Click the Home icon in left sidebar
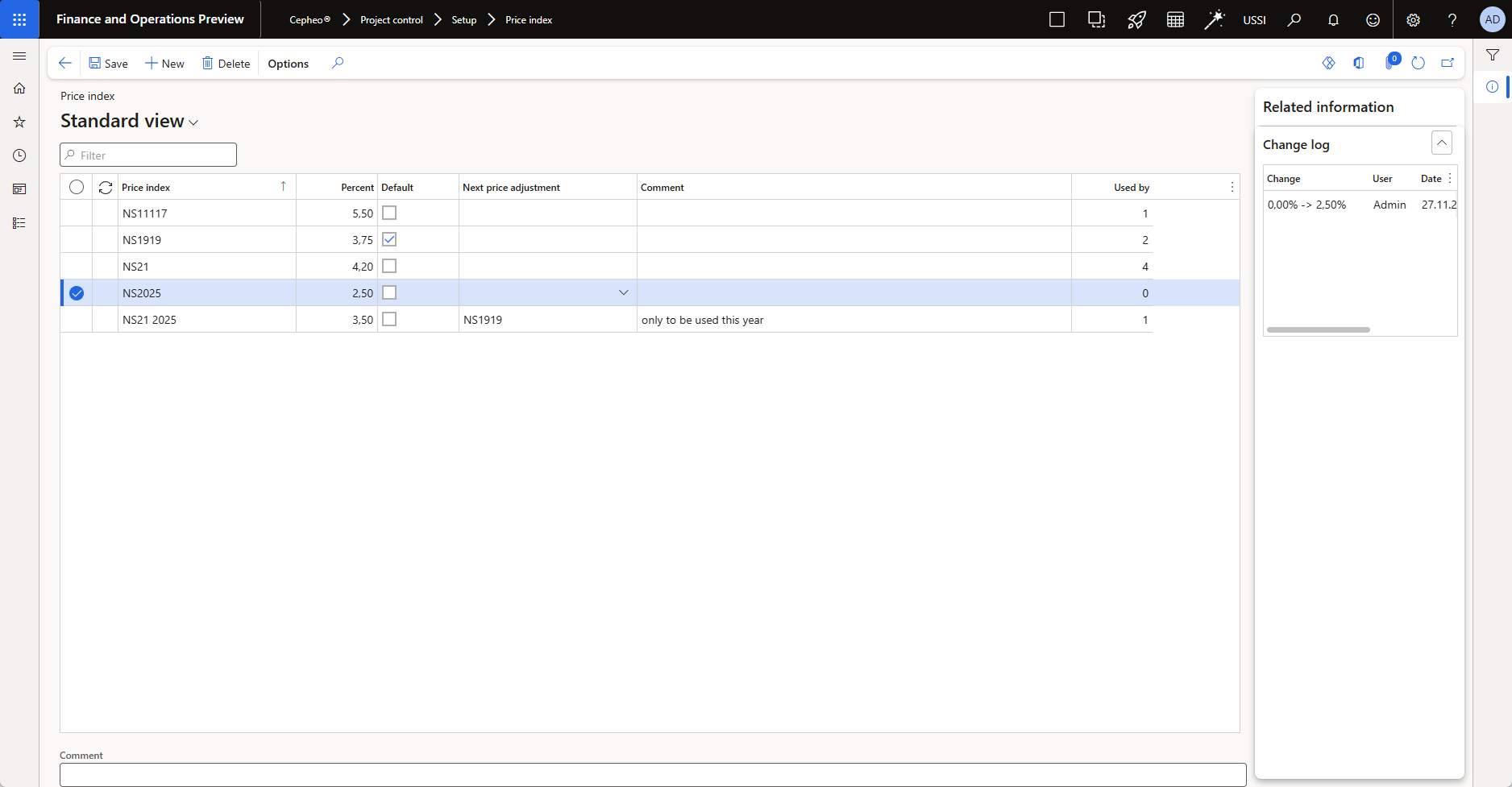 click(19, 89)
